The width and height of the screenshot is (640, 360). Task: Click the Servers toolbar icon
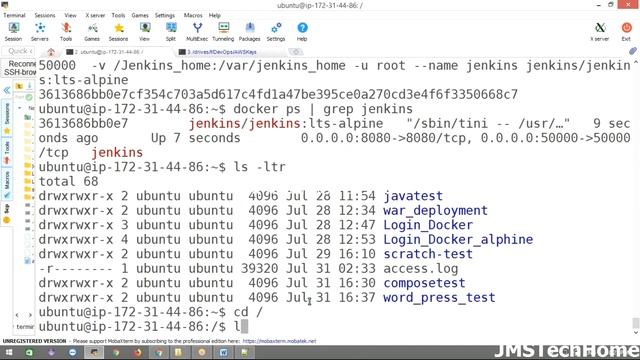click(40, 31)
